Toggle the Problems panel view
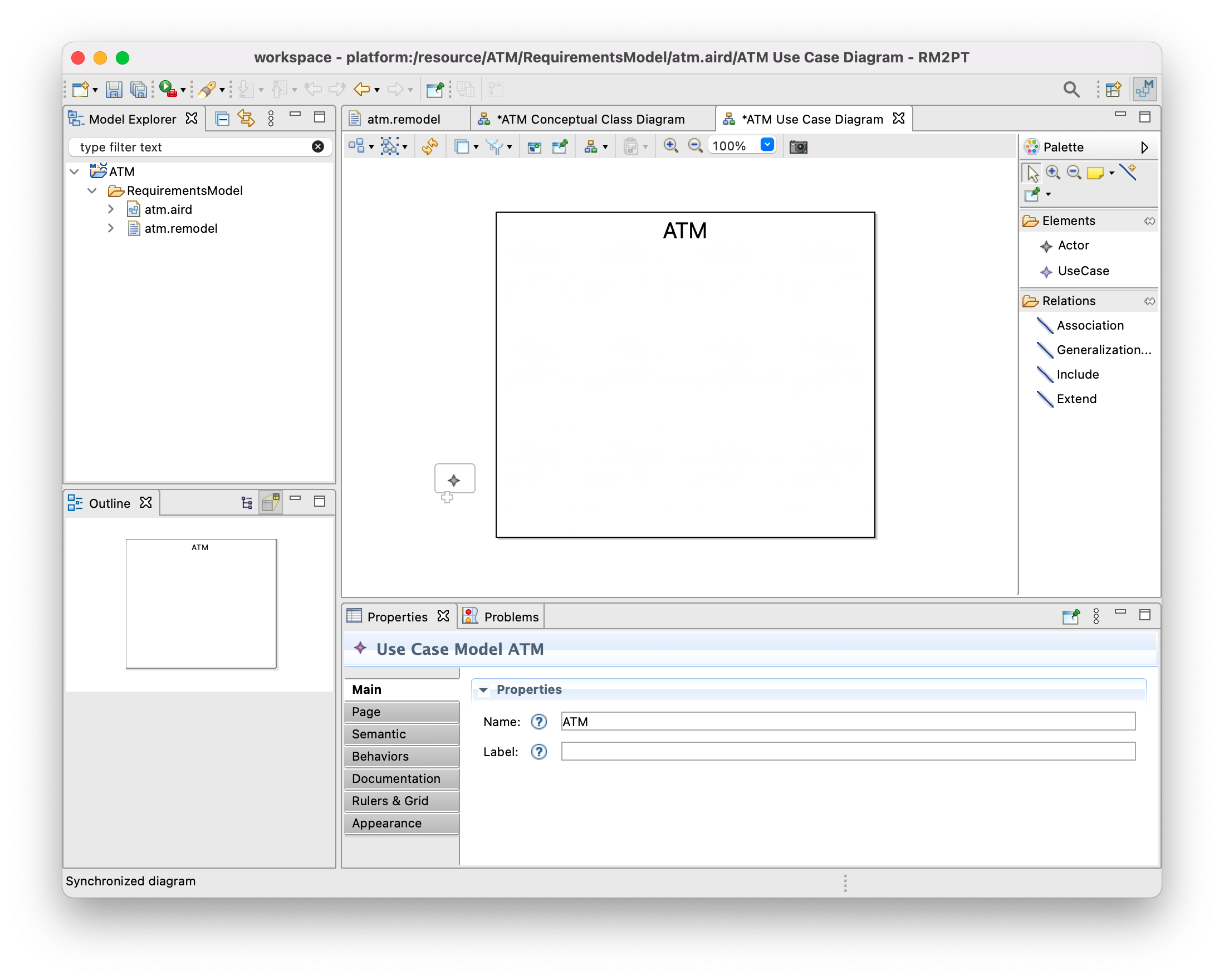This screenshot has height=980, width=1224. coord(511,615)
